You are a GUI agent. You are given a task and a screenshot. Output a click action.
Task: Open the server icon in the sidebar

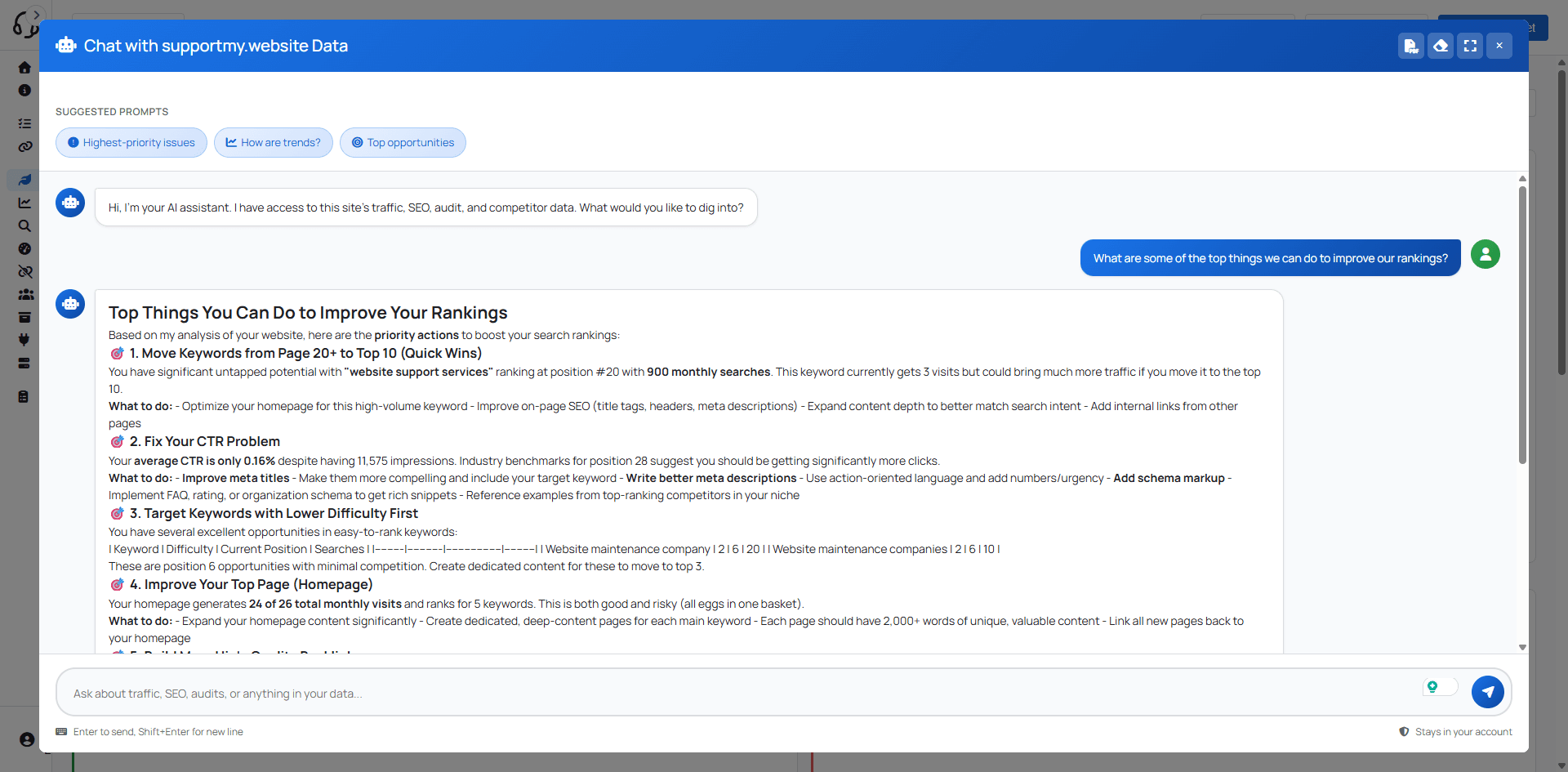click(24, 363)
